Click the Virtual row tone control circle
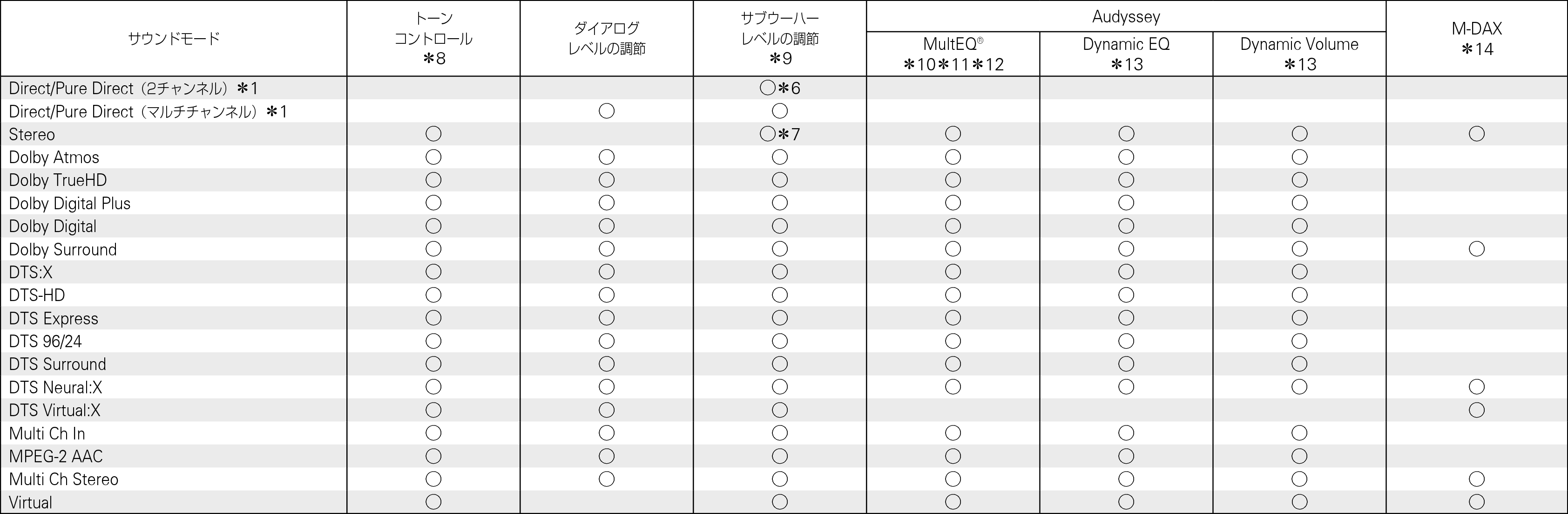Image resolution: width=1568 pixels, height=514 pixels. point(433,502)
